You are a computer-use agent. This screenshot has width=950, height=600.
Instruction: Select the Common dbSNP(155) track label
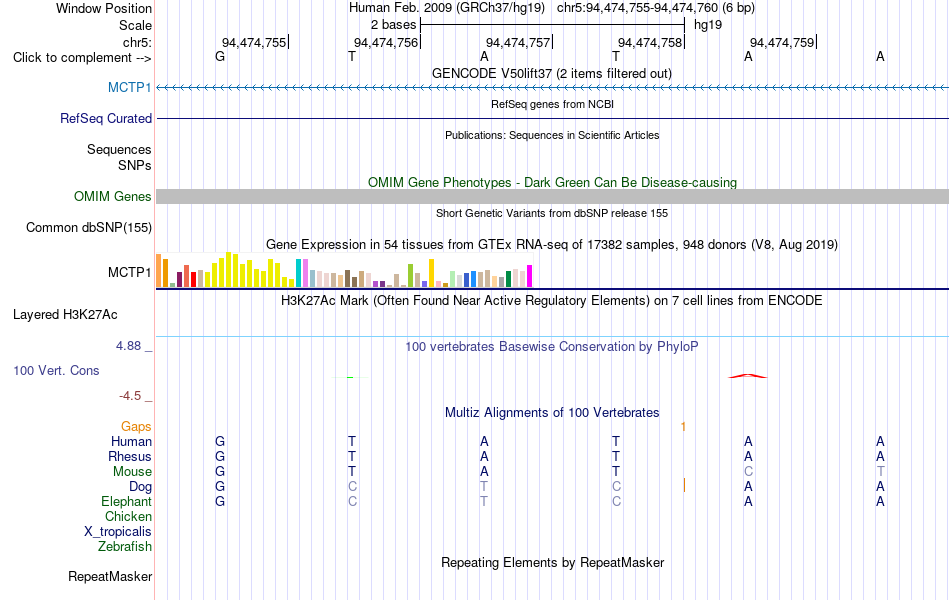(x=89, y=227)
